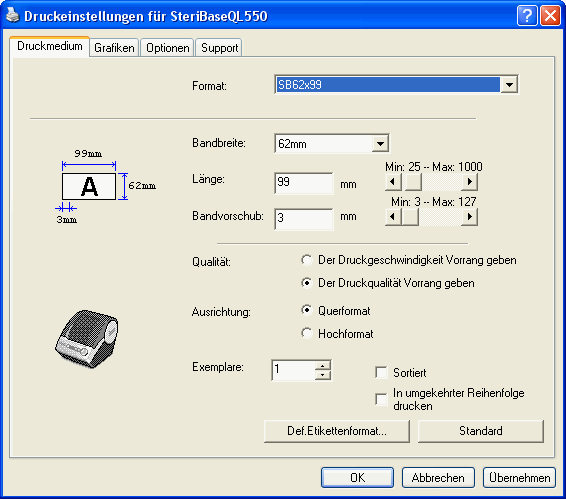Viewport: 566px width, 499px height.
Task: Select Hochformat orientation
Action: pos(307,333)
